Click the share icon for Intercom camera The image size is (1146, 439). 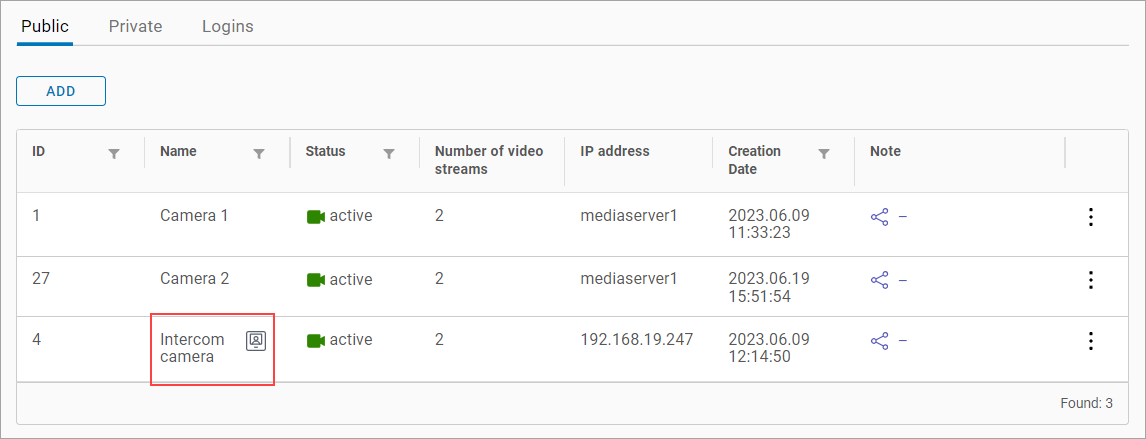point(880,341)
